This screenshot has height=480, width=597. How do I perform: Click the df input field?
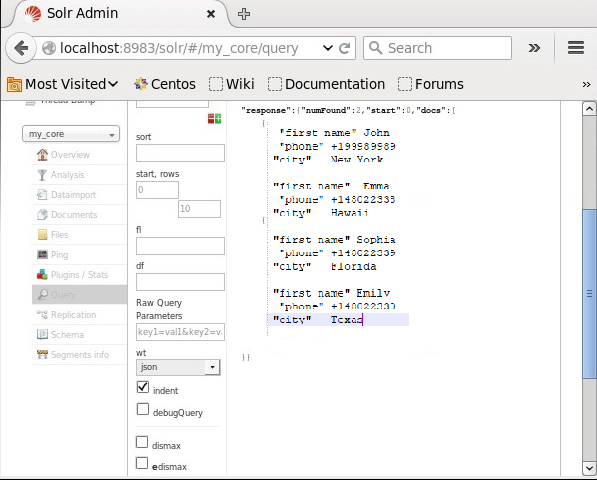[180, 282]
